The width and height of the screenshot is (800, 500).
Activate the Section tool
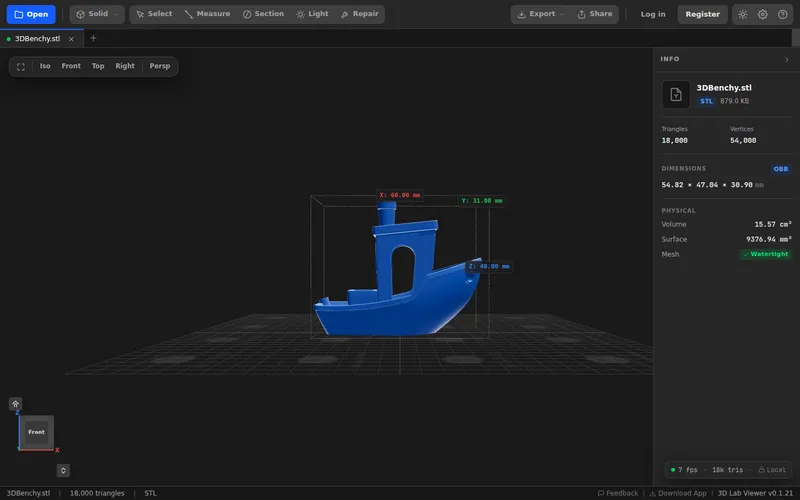[x=263, y=14]
